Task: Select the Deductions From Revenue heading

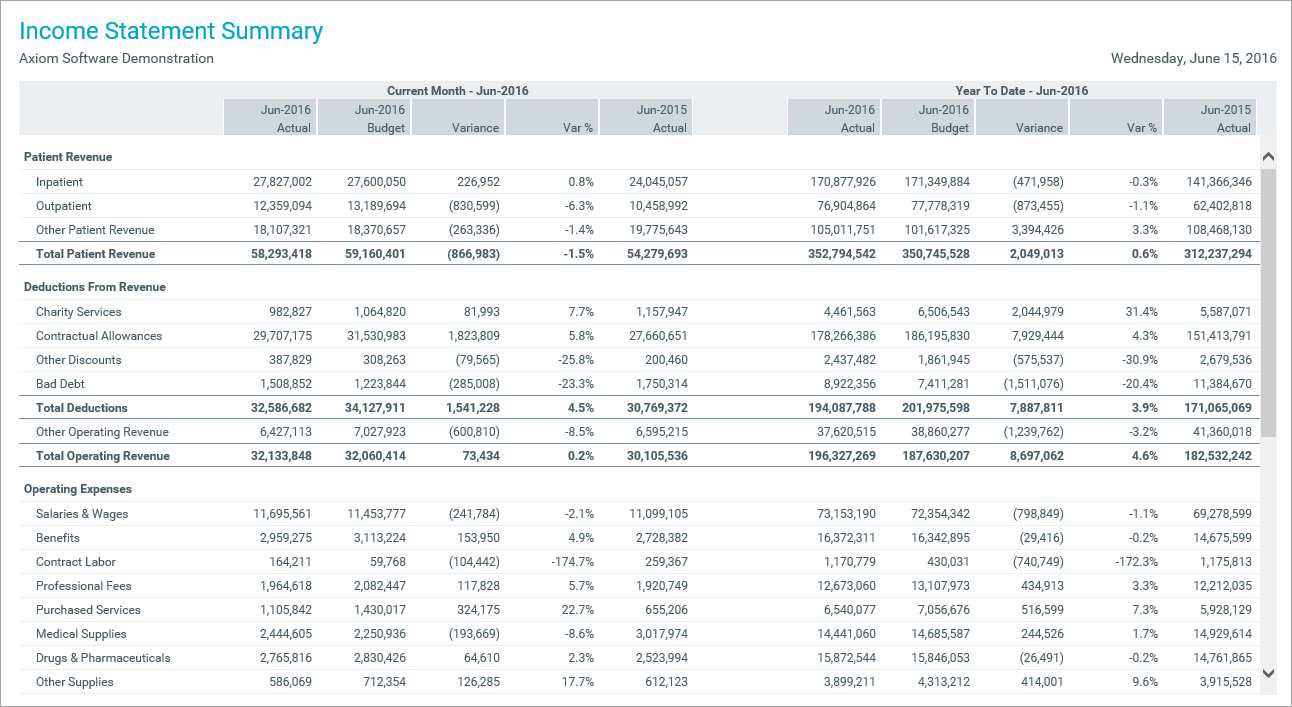Action: [x=96, y=287]
